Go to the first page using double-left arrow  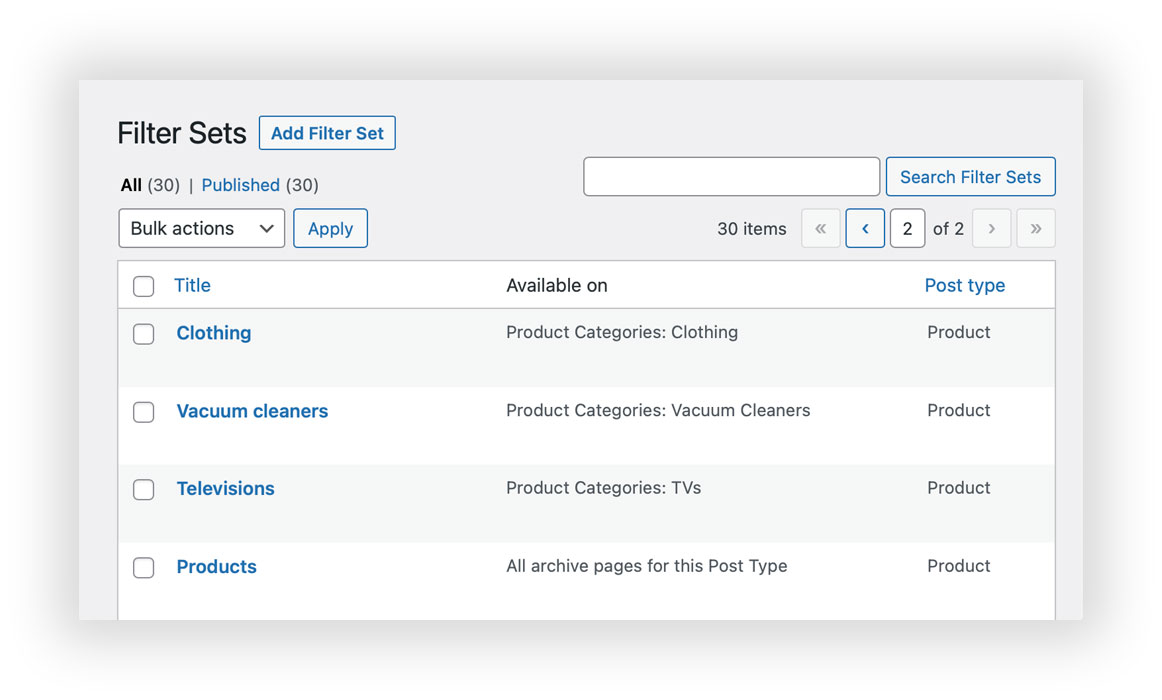pyautogui.click(x=820, y=228)
